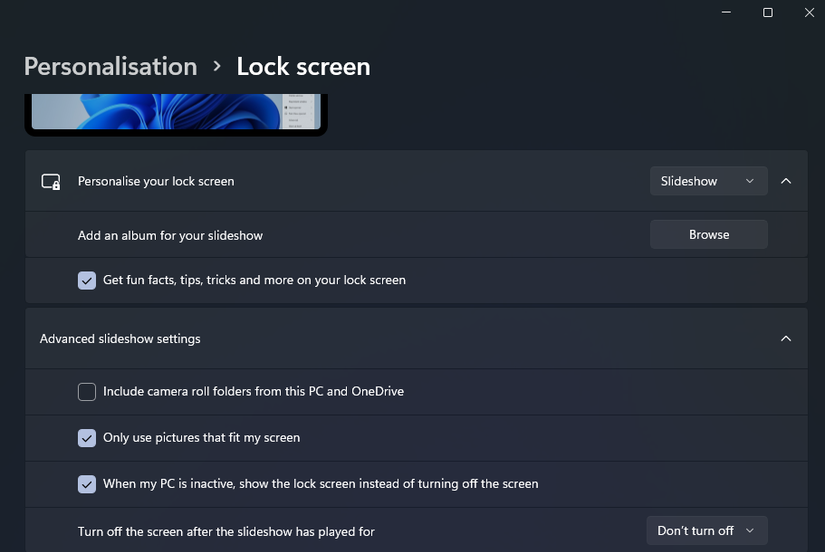Open the Don't turn off dropdown
This screenshot has width=825, height=552.
(707, 531)
